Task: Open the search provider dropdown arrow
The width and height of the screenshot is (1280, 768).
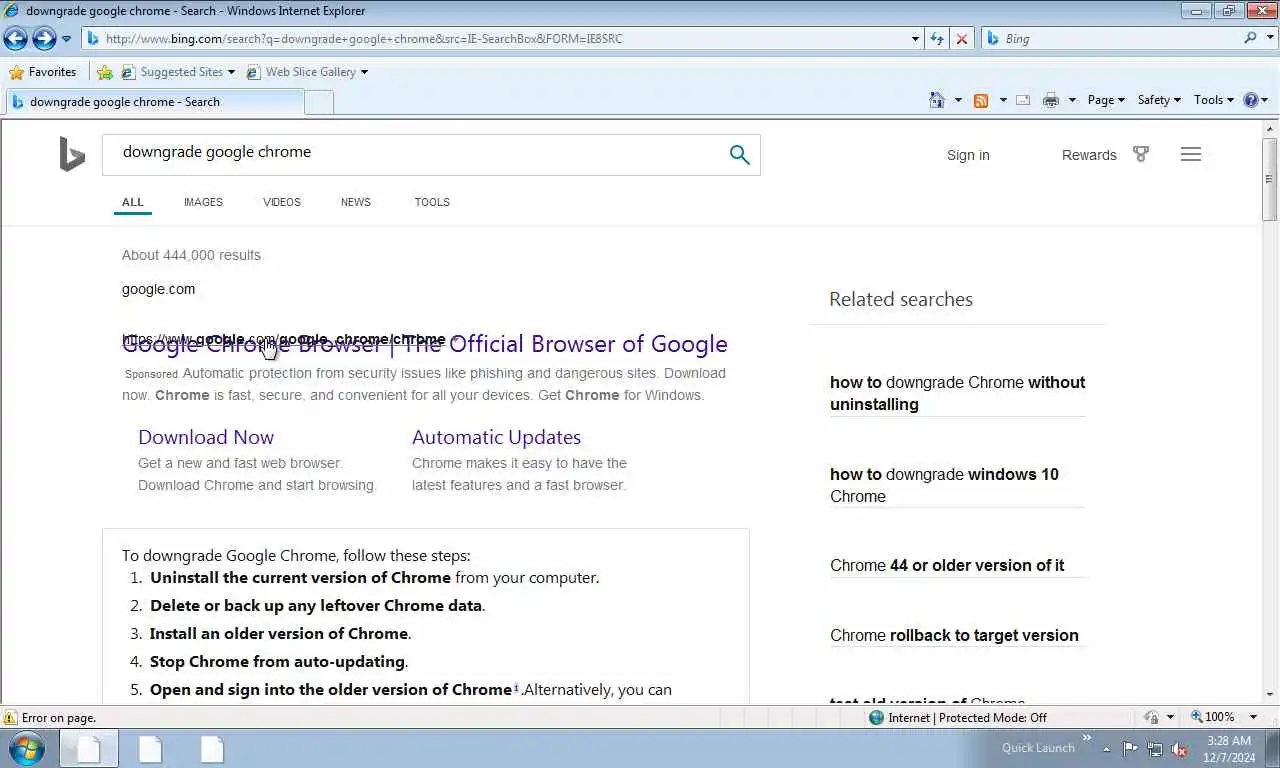Action: 1269,39
